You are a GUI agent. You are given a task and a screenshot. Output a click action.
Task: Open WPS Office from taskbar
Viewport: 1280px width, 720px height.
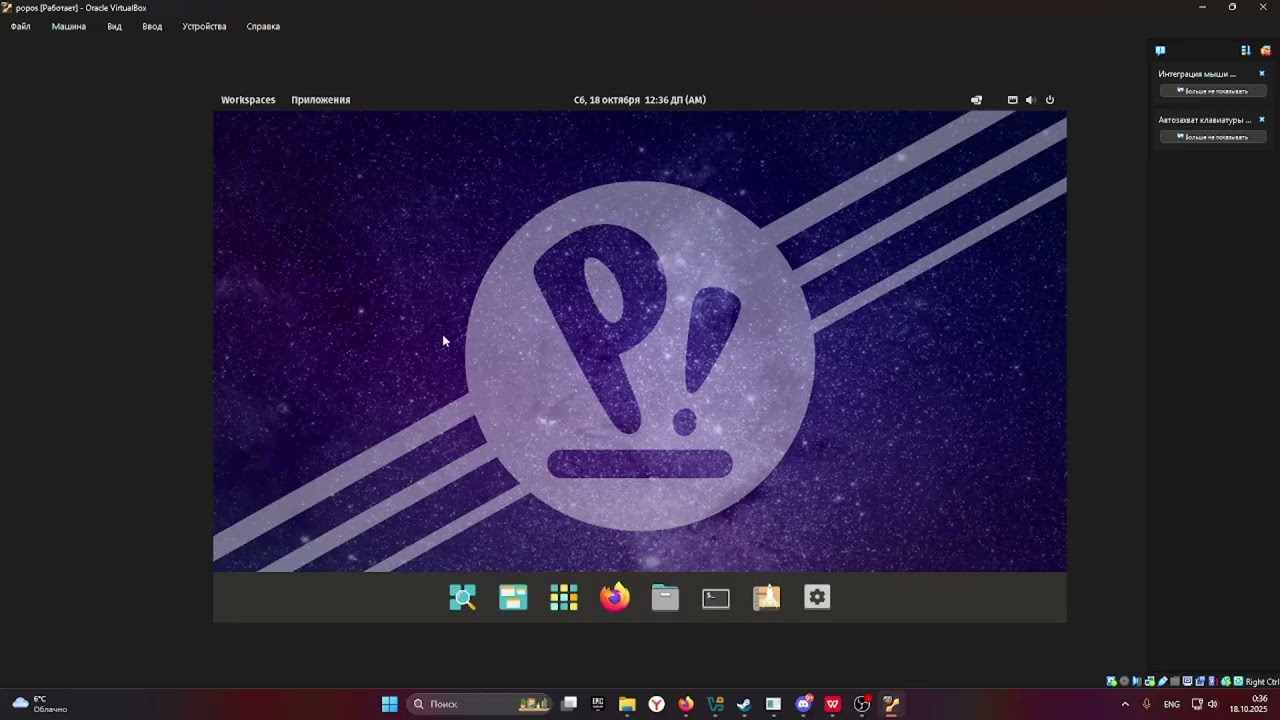point(832,704)
